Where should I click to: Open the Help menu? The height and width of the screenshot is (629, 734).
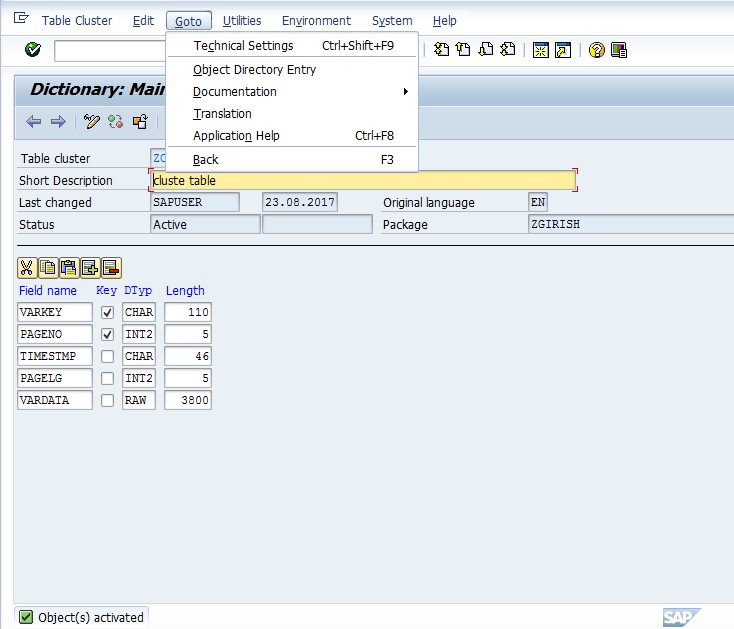[444, 21]
